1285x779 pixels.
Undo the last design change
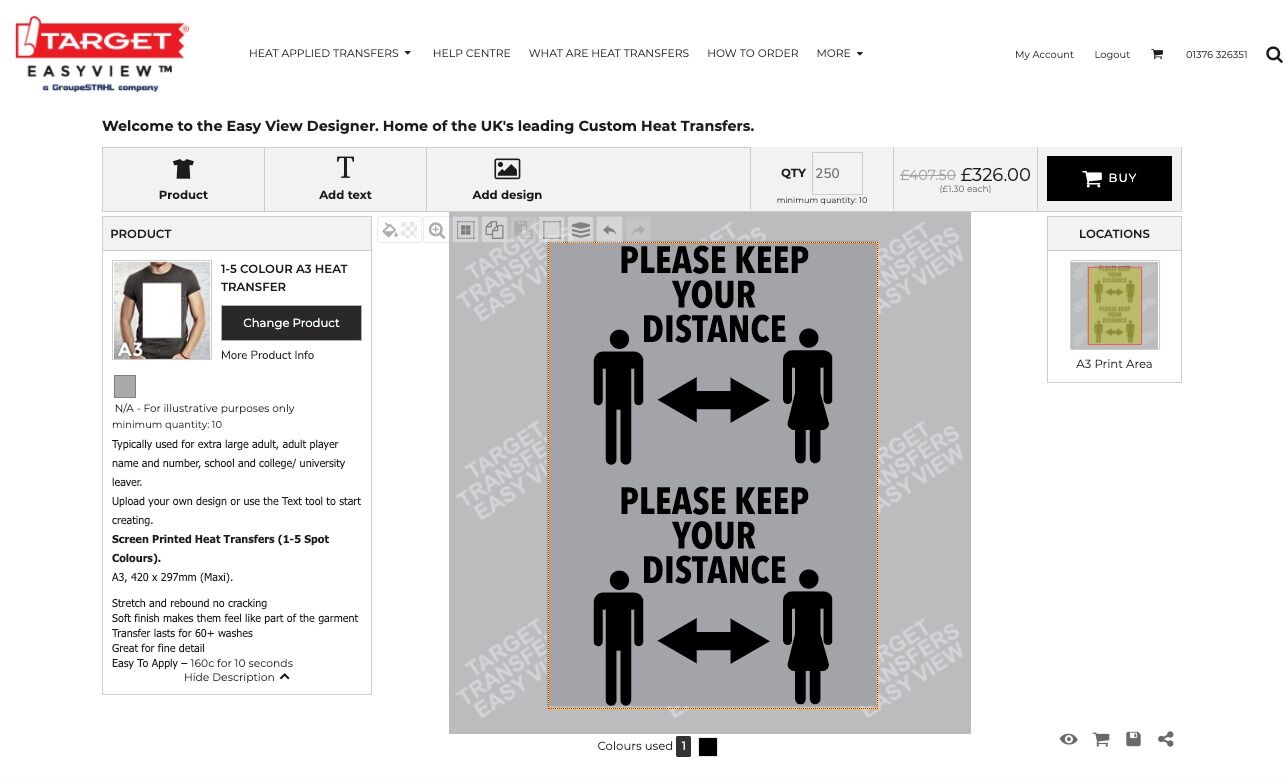point(609,229)
